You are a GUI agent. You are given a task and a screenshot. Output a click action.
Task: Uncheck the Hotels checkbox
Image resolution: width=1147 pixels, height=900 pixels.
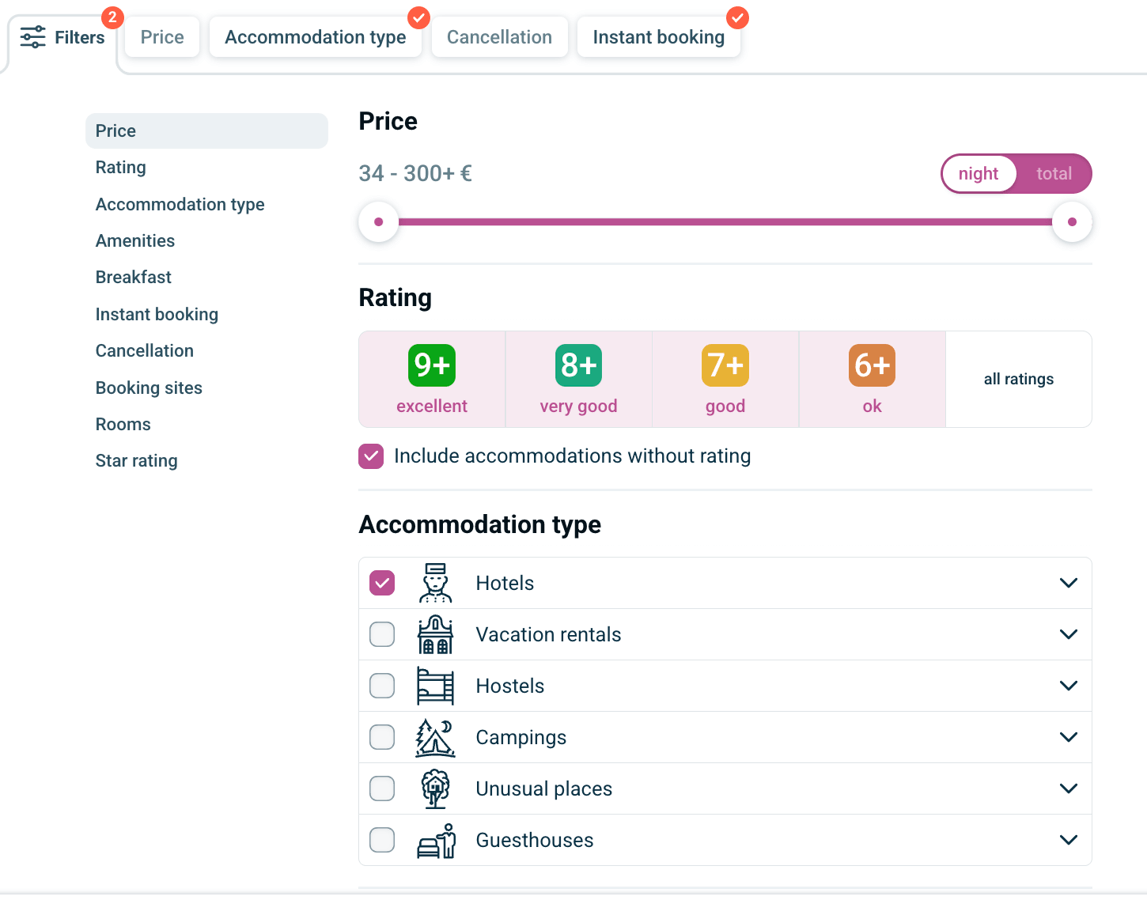382,583
